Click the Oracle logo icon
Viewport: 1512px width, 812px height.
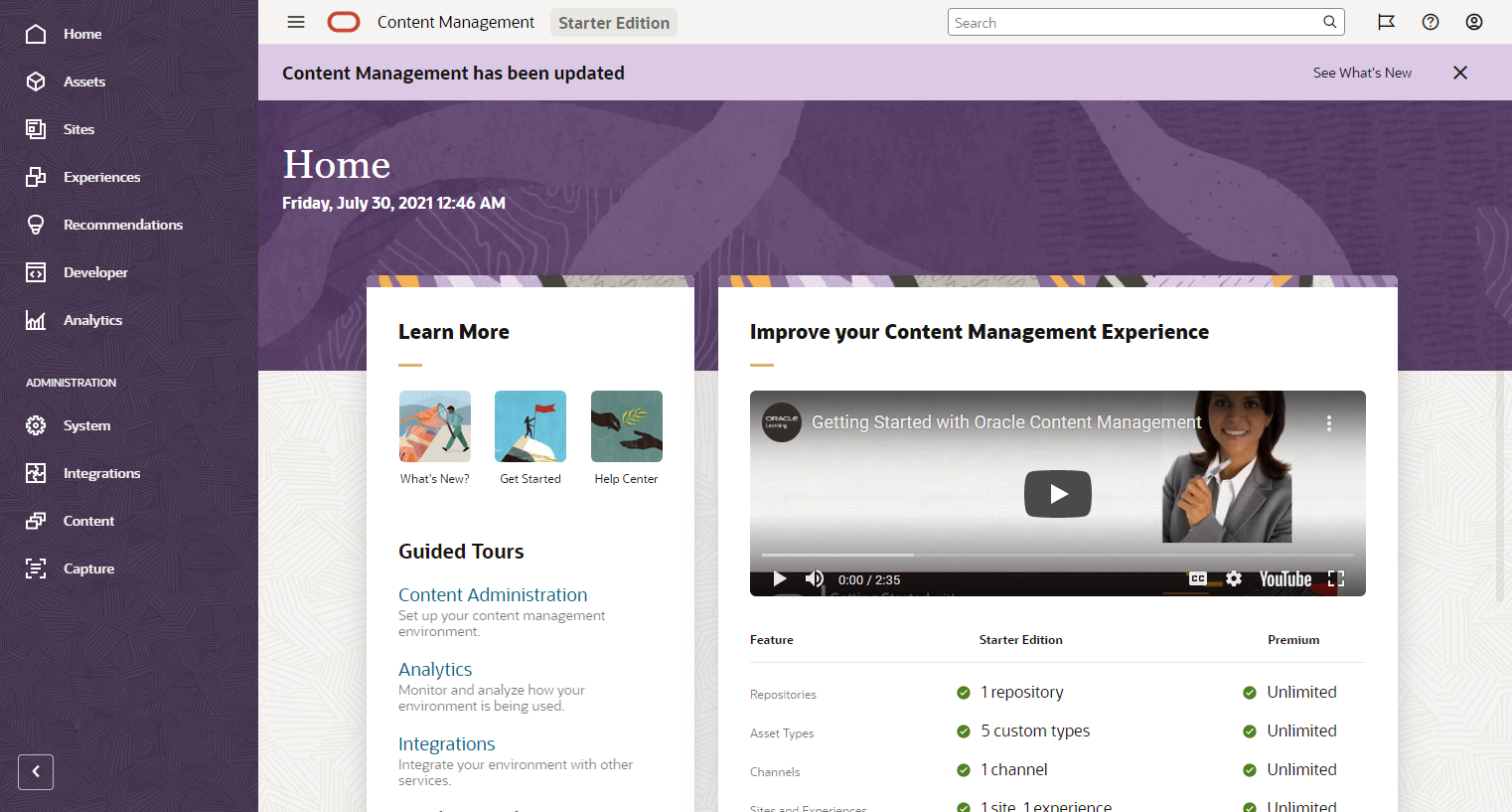point(344,22)
